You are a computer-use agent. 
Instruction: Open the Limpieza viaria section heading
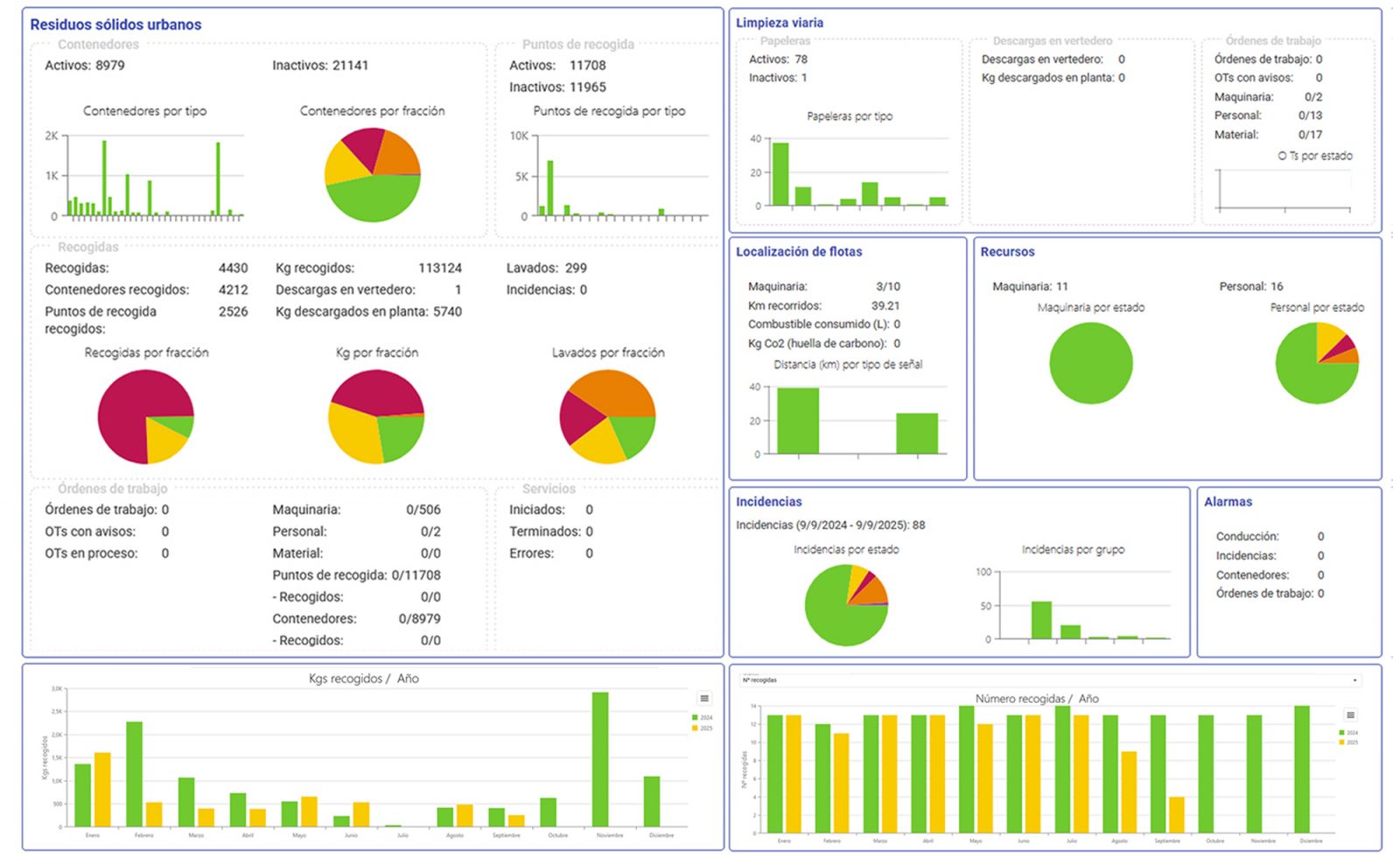pos(779,23)
